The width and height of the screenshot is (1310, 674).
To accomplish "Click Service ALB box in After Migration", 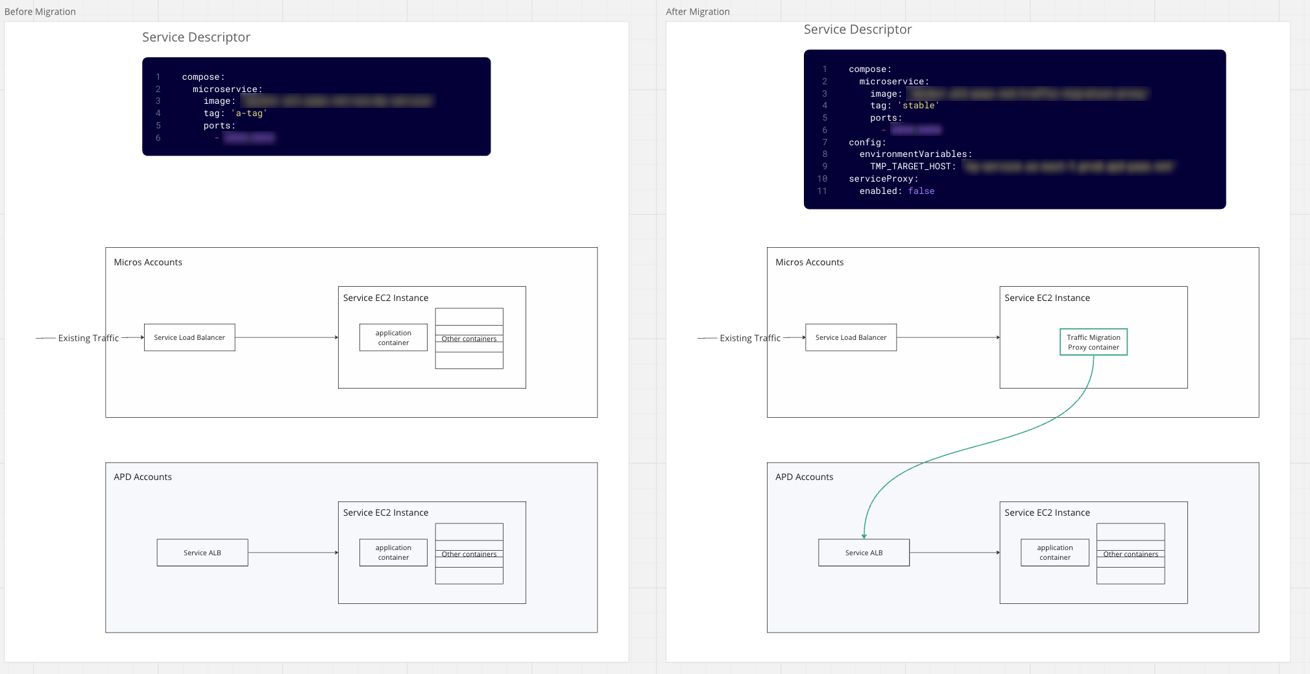I will 864,553.
